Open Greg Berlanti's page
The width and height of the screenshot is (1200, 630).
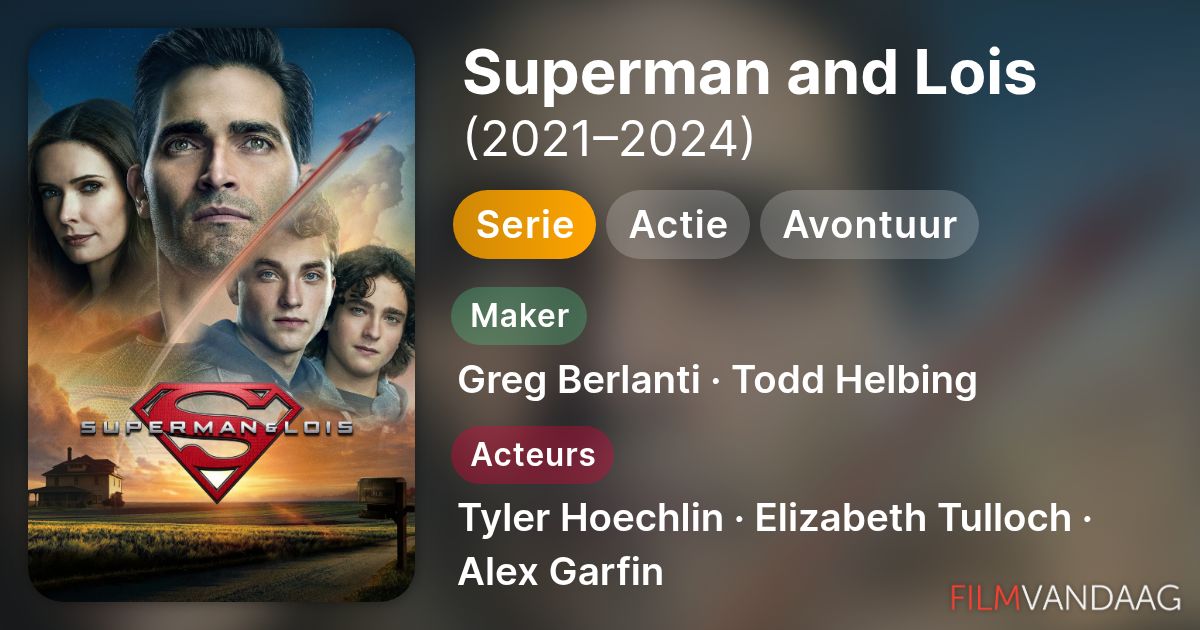click(x=578, y=380)
